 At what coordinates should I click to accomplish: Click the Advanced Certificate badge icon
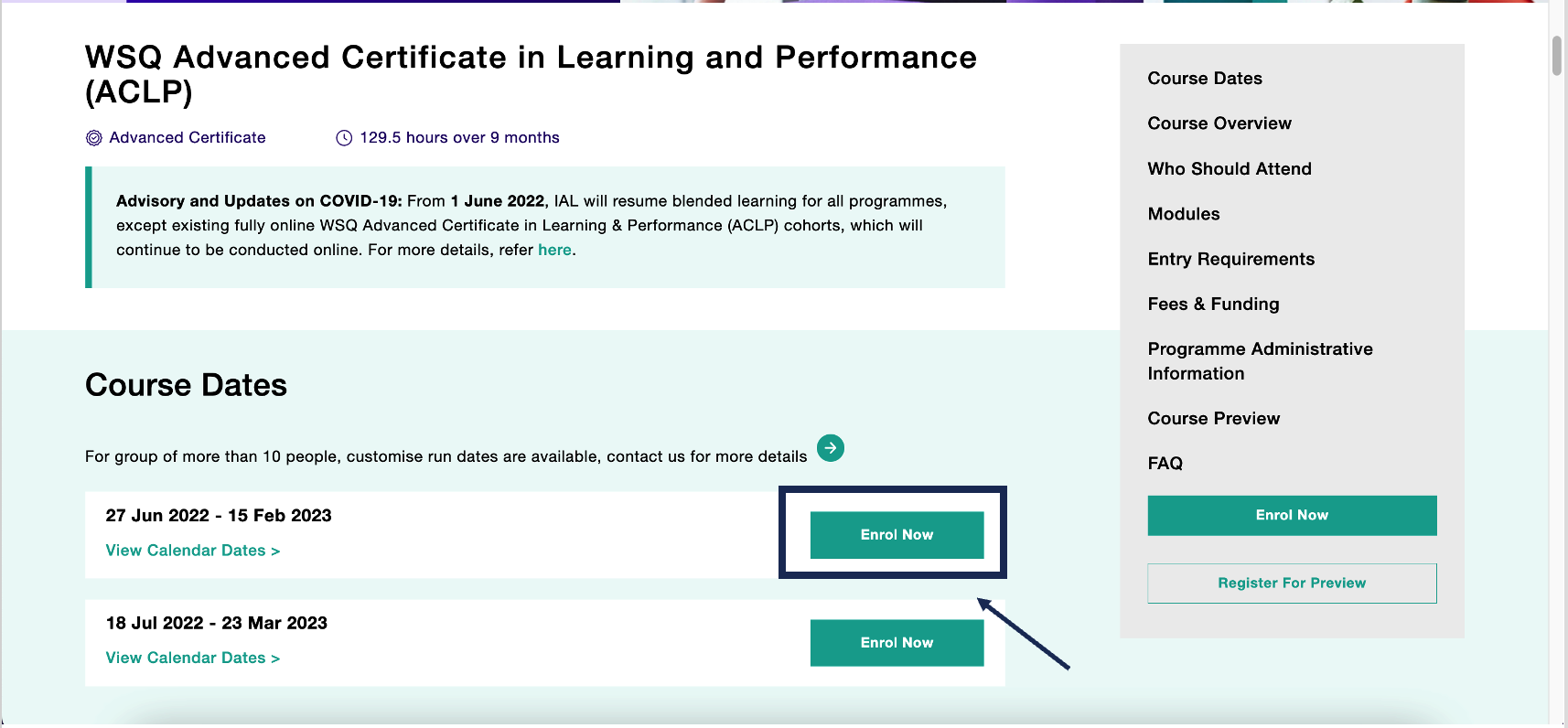[x=93, y=138]
